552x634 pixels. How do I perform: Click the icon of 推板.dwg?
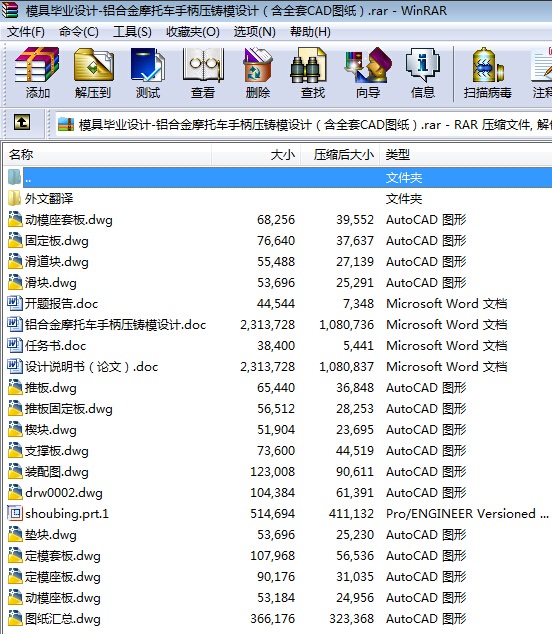coord(15,387)
